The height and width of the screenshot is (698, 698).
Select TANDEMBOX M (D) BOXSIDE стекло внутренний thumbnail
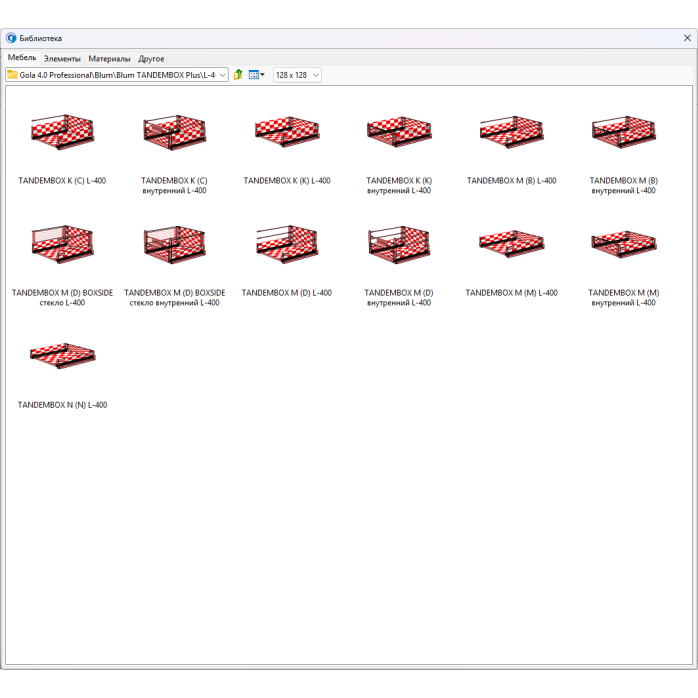tap(174, 244)
